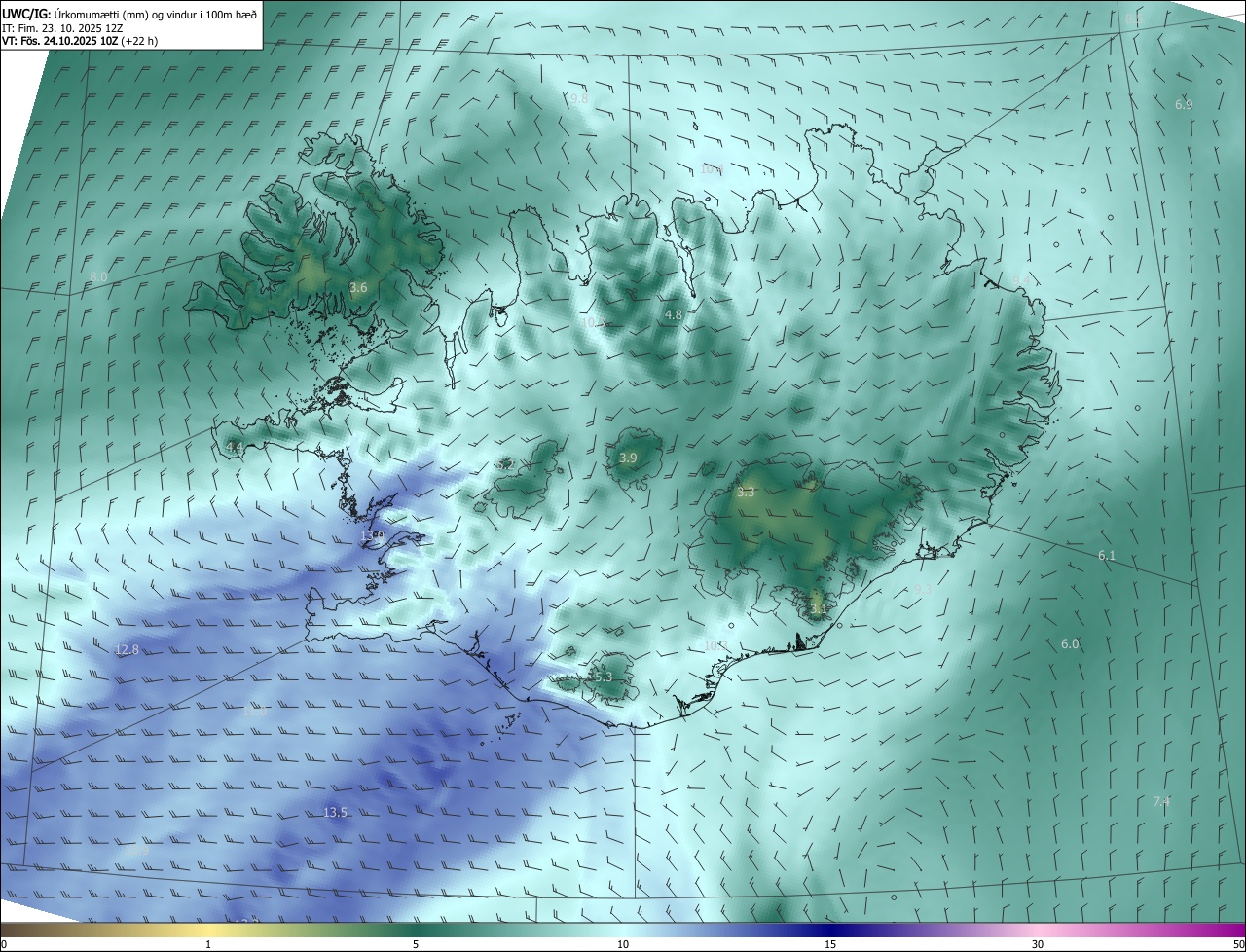The image size is (1246, 952).
Task: Click the 'VT: Fös. 24.10.2025 10Z (+22 h)' line
Action: [x=80, y=41]
